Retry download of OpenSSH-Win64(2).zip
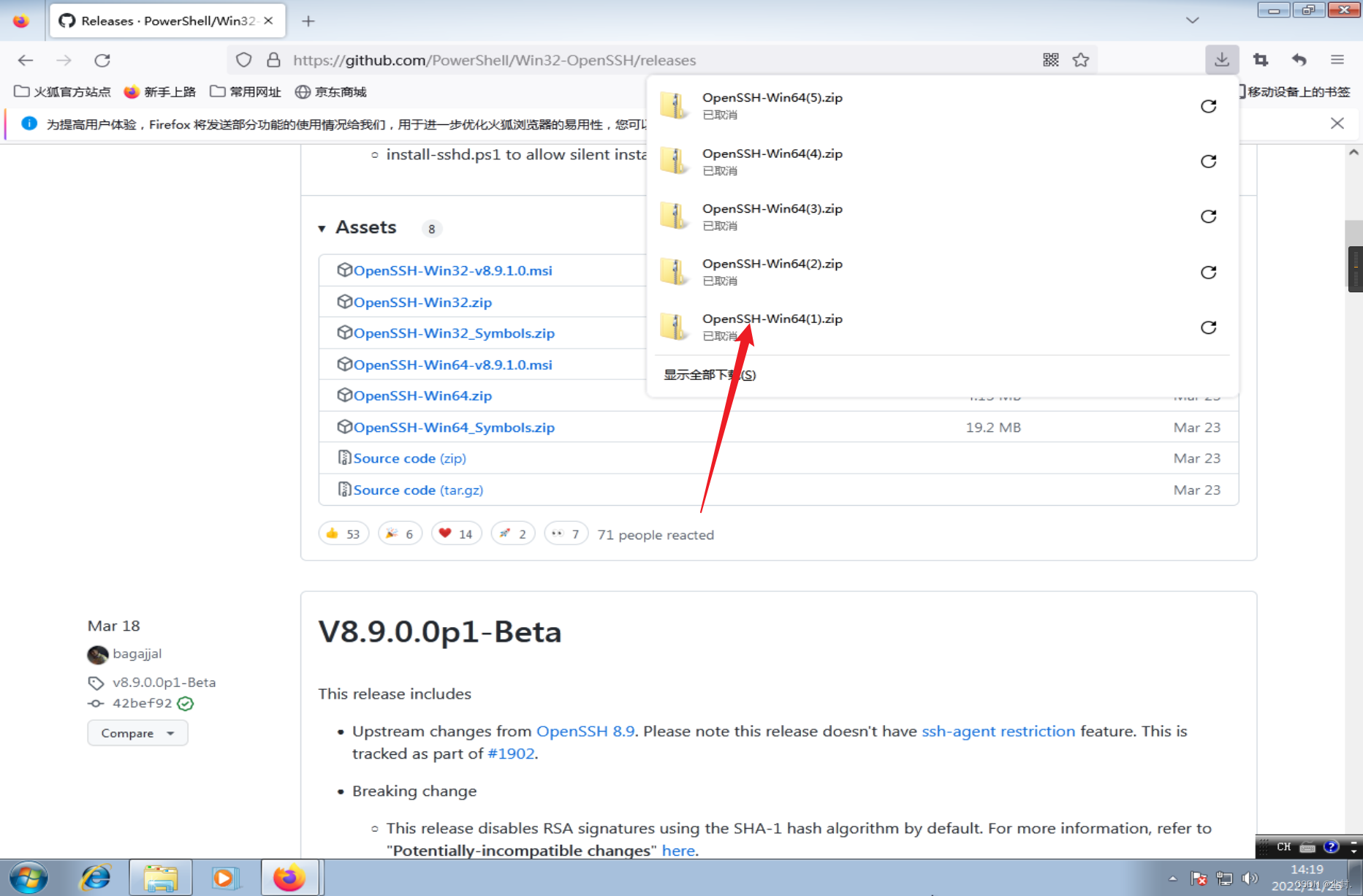 coord(1209,272)
